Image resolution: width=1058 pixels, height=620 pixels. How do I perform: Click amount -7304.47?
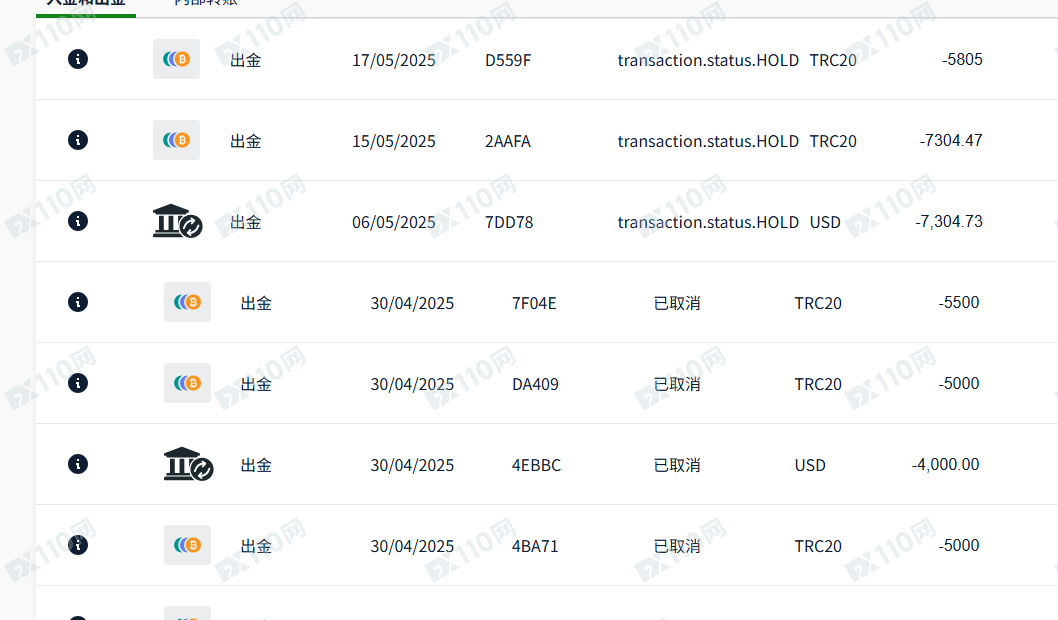(951, 140)
